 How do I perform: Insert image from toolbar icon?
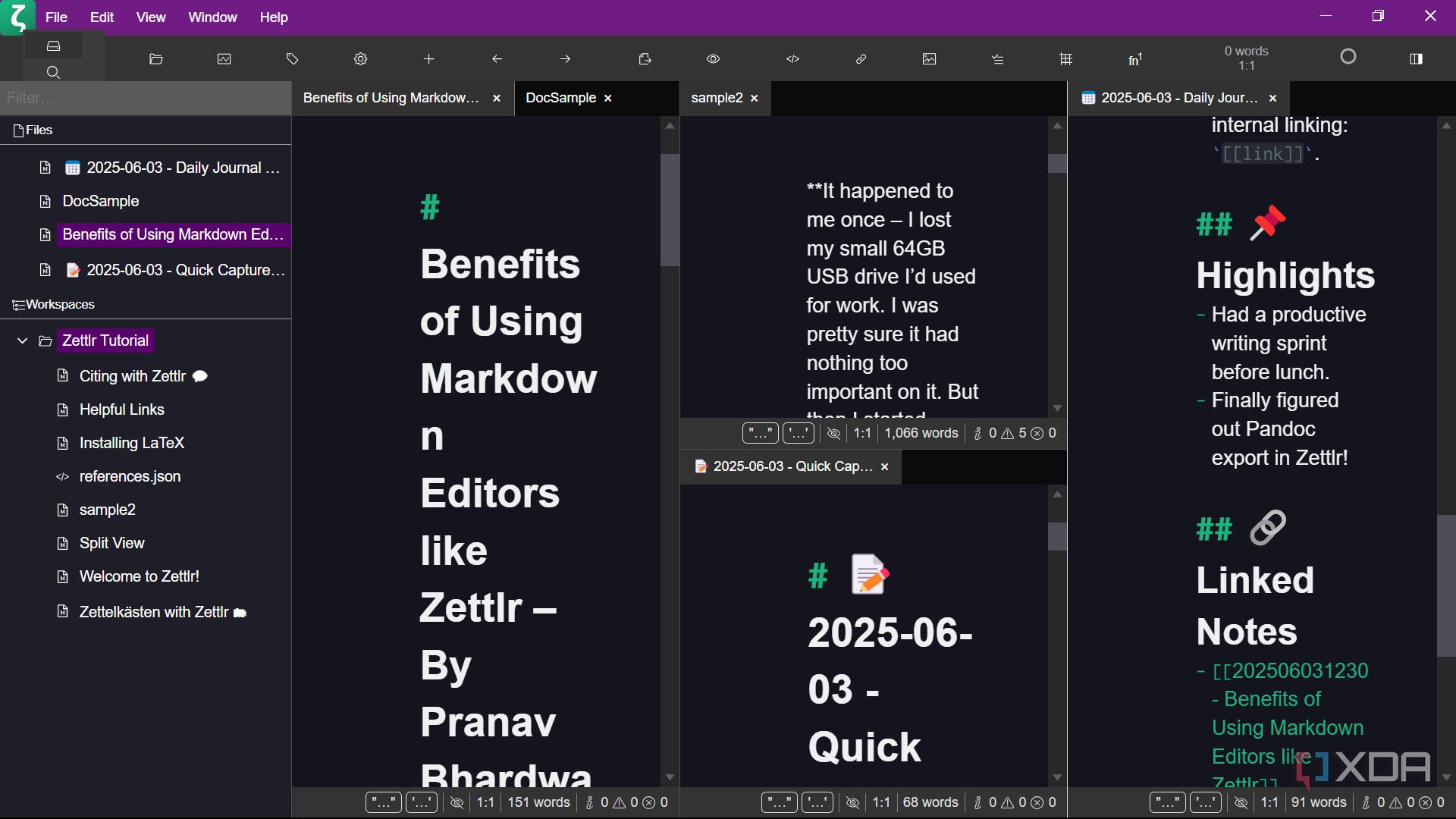930,59
